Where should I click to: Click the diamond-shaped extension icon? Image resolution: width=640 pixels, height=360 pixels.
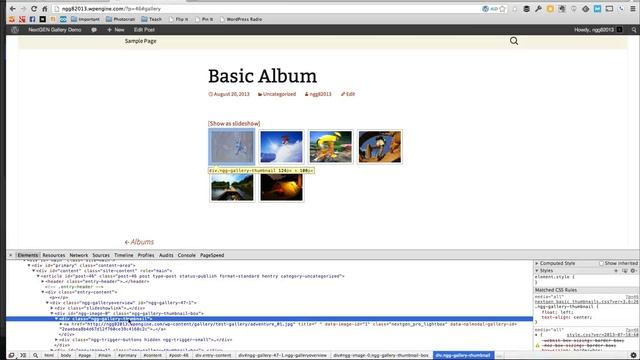tap(586, 9)
